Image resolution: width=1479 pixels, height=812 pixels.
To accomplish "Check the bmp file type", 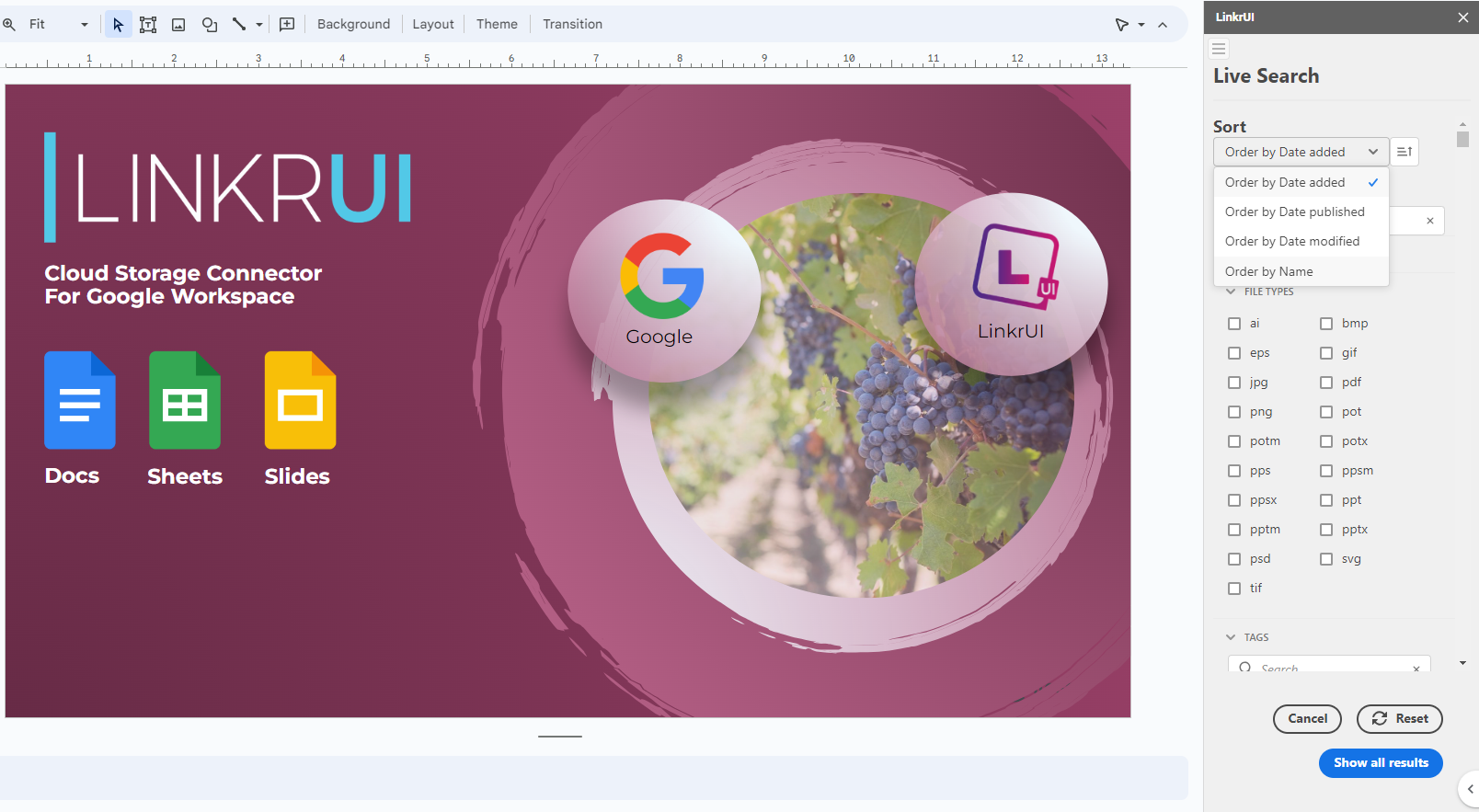I will [x=1326, y=324].
